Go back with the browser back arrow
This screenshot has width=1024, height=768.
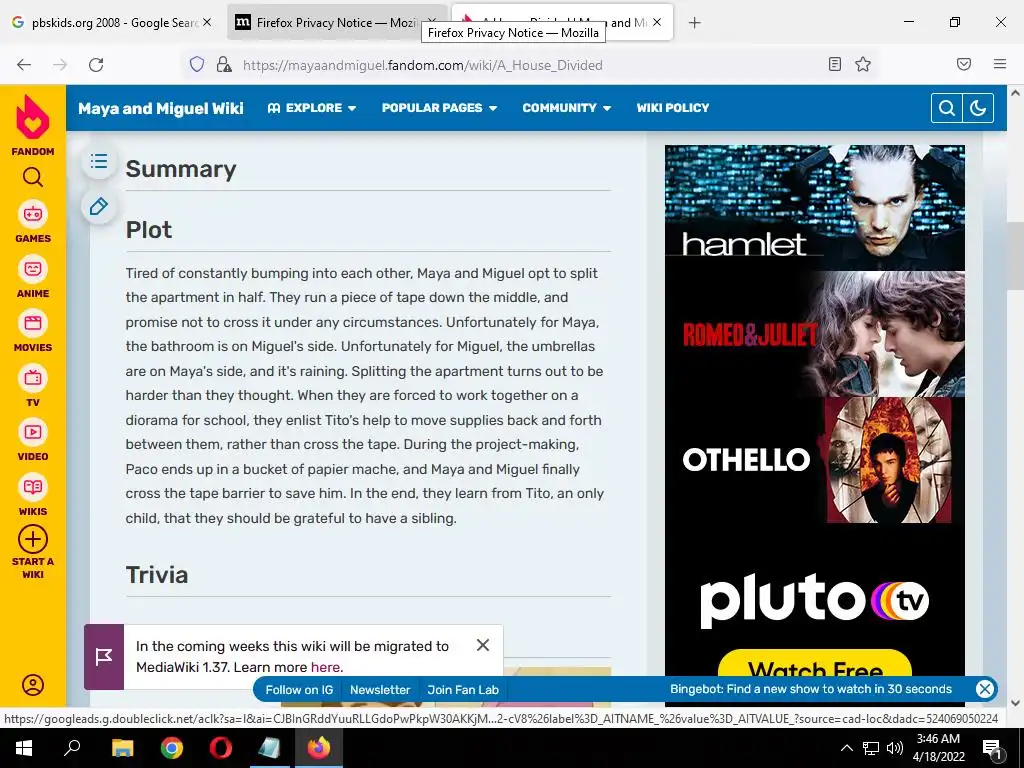click(x=24, y=65)
